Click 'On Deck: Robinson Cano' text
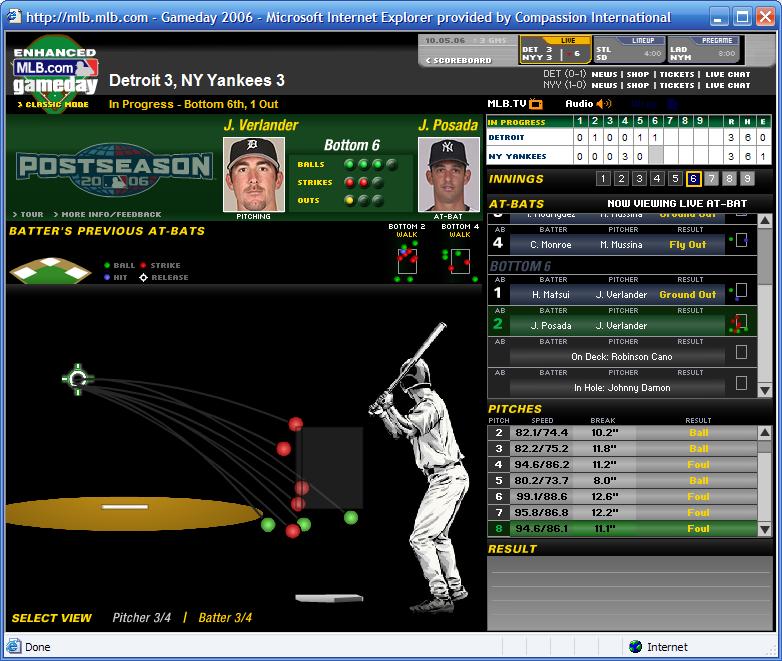This screenshot has width=782, height=661. click(622, 357)
